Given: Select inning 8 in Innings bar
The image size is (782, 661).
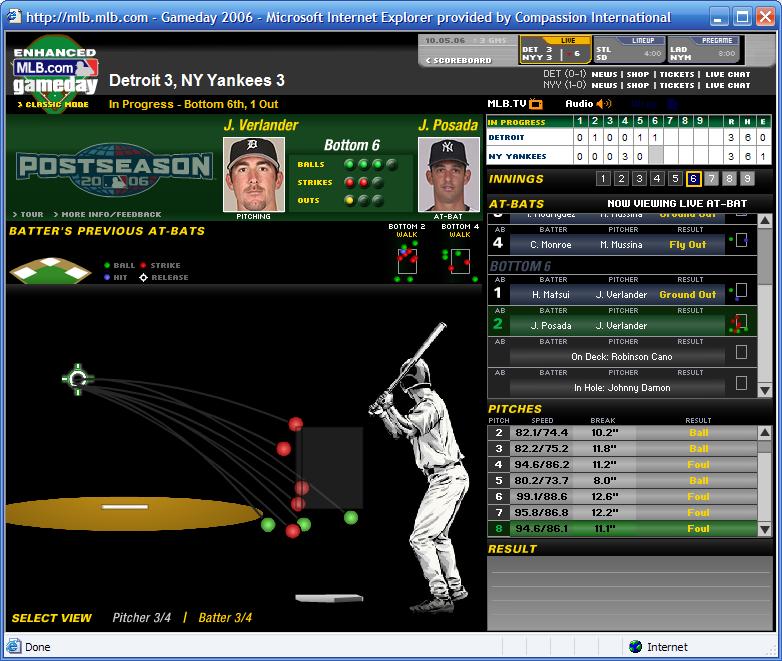Looking at the screenshot, I should point(729,179).
